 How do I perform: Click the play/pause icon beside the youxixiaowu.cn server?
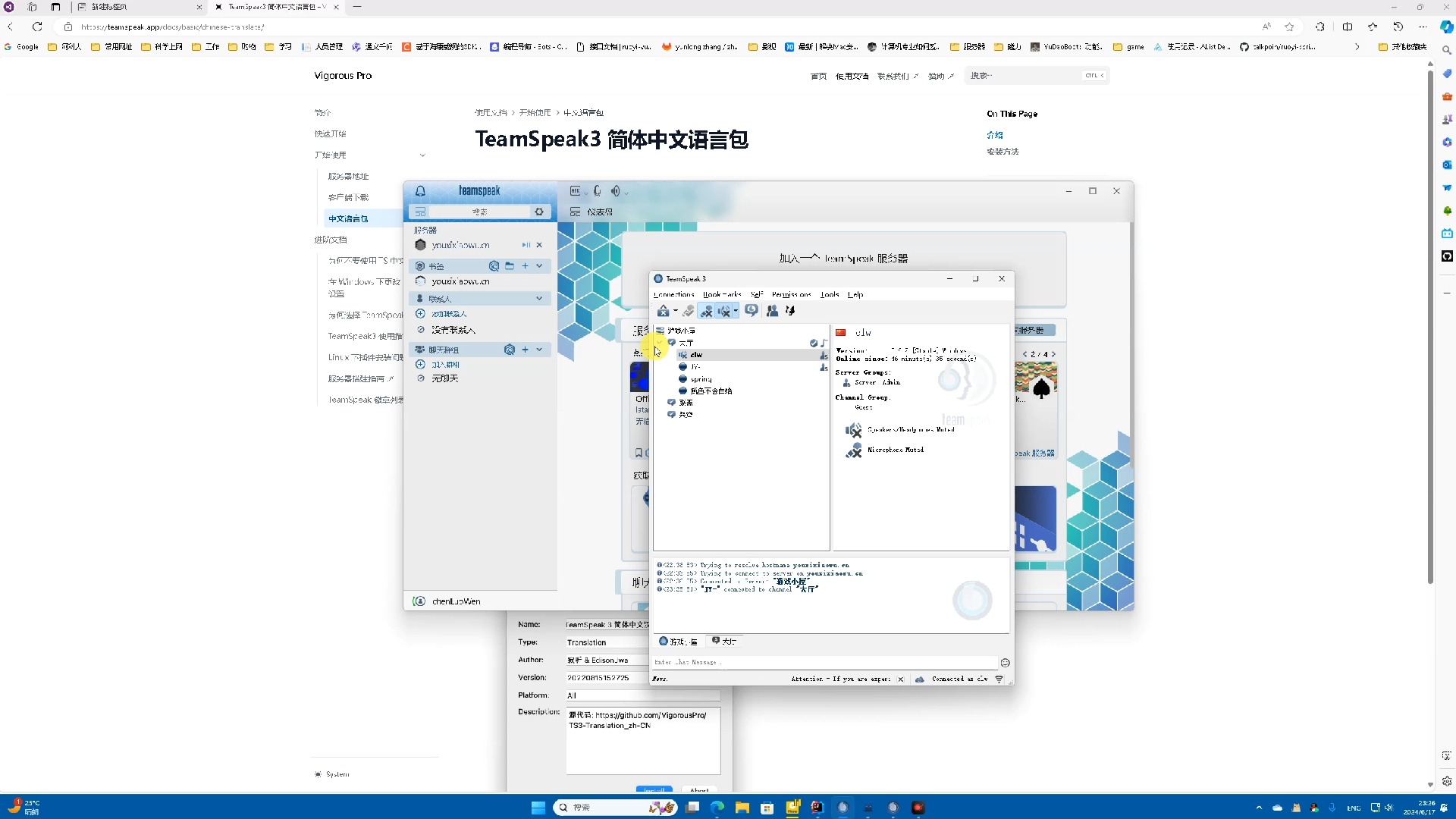coord(526,245)
